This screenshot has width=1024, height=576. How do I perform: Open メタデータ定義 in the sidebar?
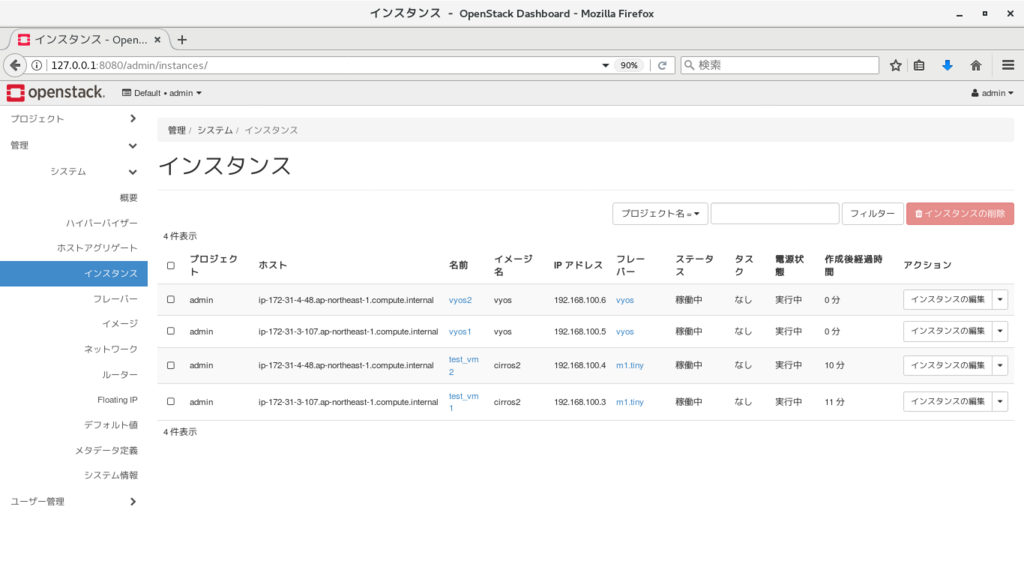point(106,451)
